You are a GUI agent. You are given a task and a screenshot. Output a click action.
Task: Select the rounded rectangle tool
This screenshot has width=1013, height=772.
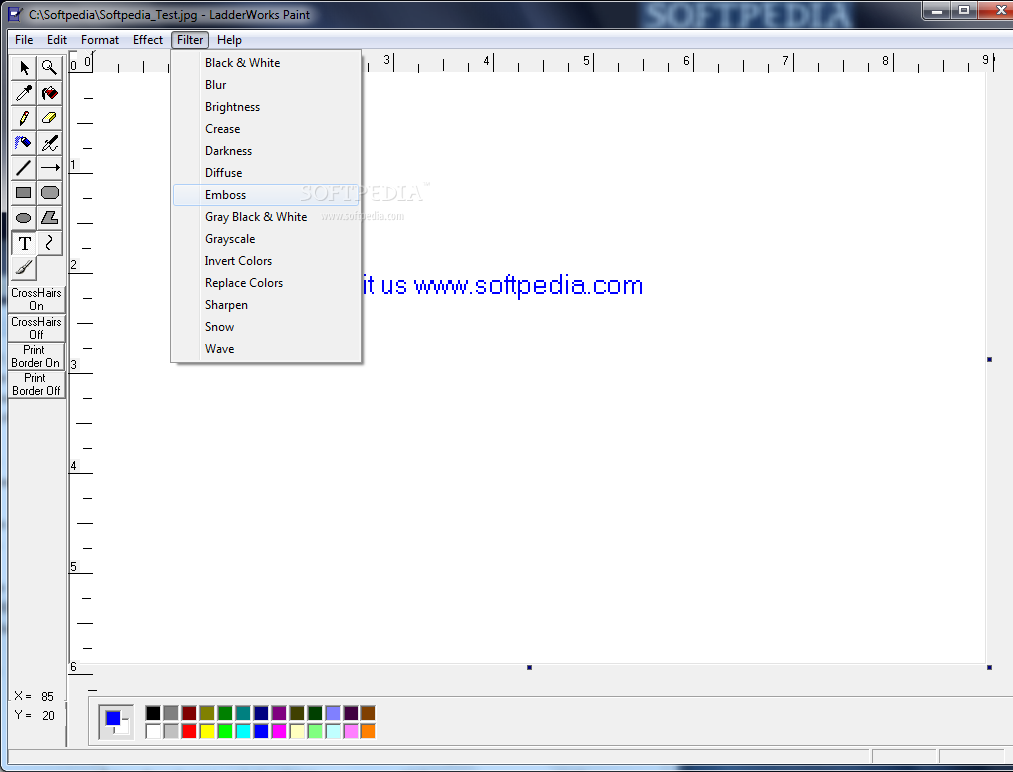point(49,193)
